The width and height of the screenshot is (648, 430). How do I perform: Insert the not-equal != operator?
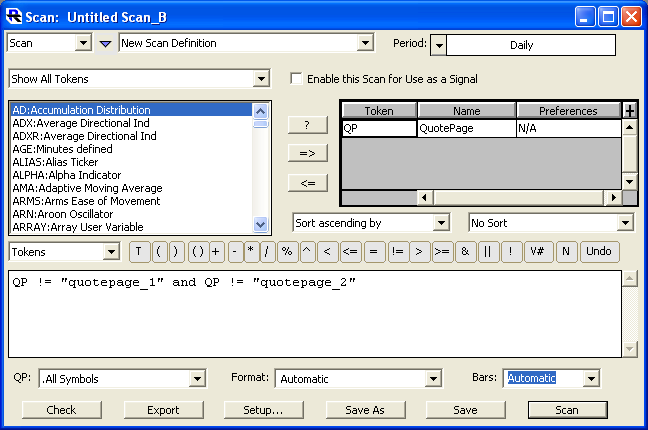398,252
